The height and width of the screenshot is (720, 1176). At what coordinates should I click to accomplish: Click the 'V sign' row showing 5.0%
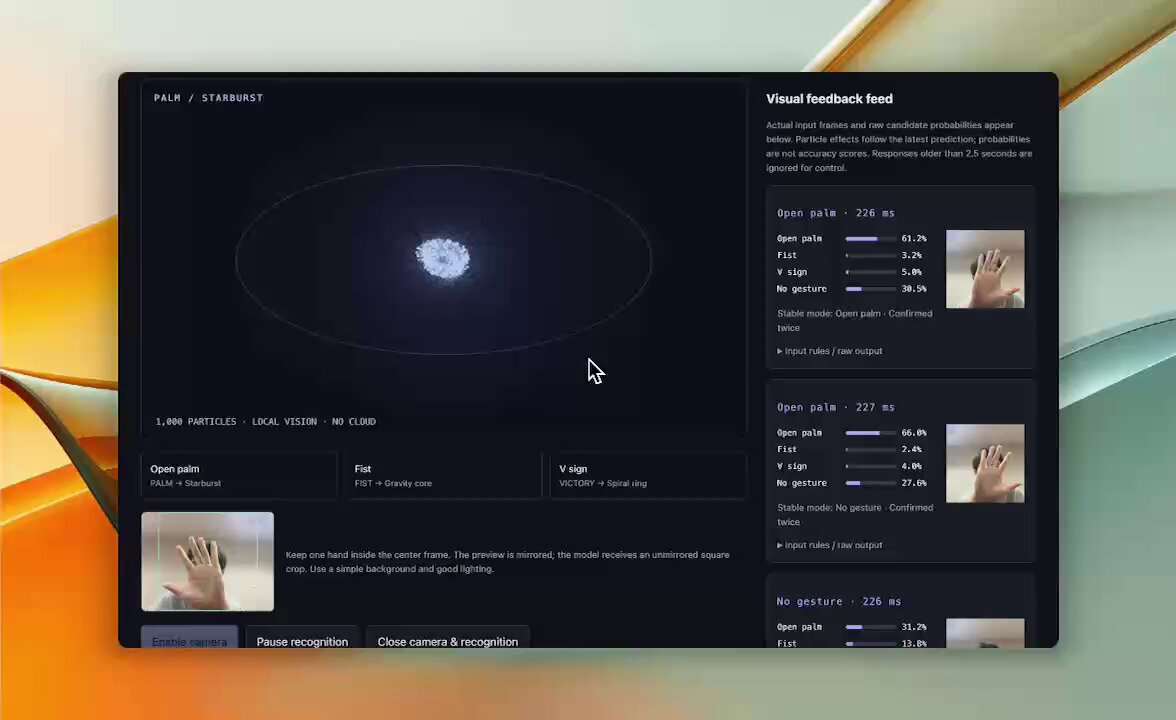(852, 272)
